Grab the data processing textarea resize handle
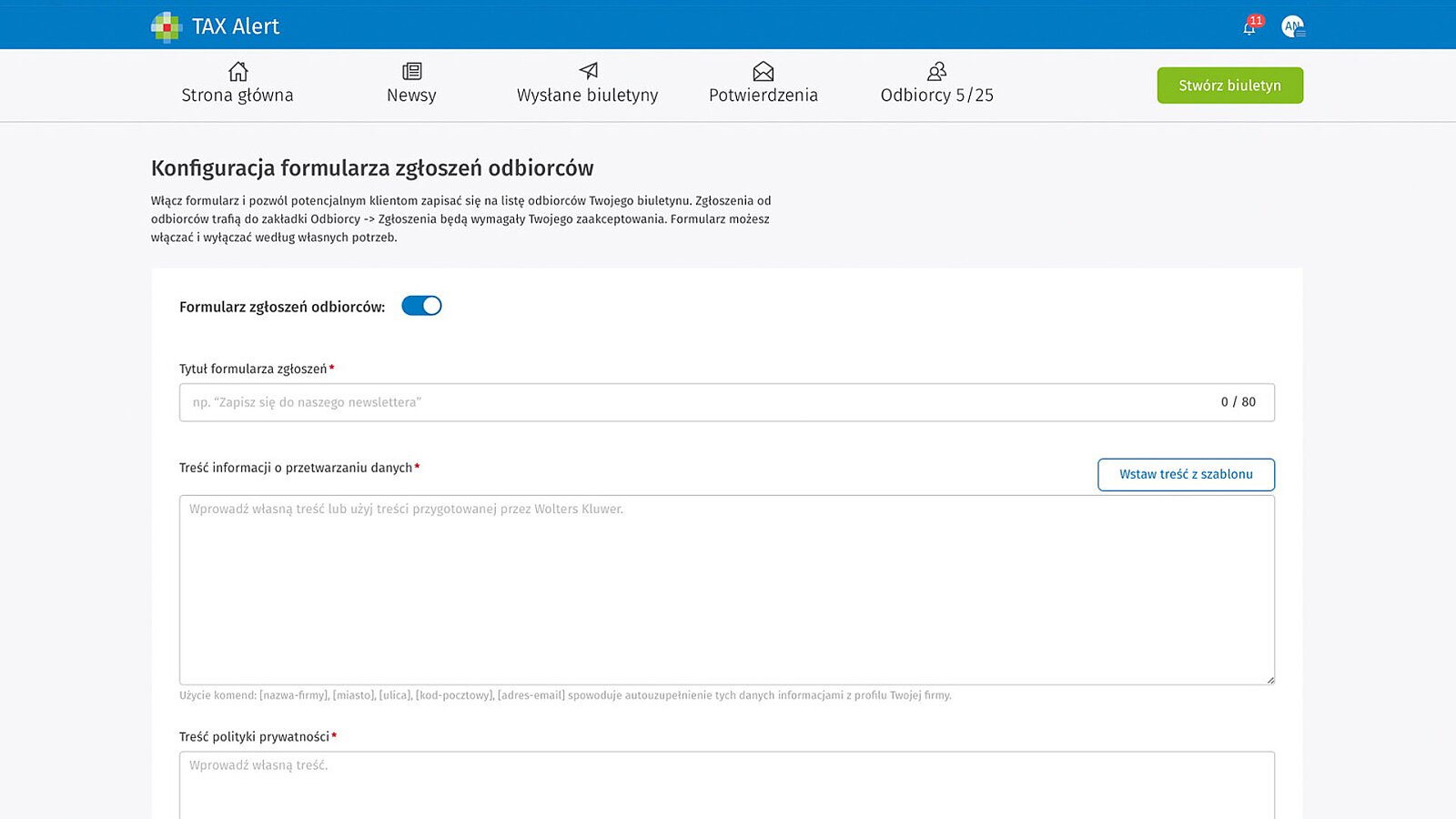Screen dimensions: 1456x819 point(1270,680)
